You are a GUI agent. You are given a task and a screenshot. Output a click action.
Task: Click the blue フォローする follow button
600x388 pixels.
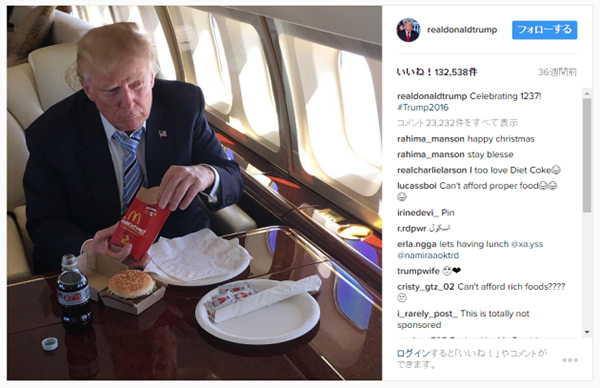point(545,30)
